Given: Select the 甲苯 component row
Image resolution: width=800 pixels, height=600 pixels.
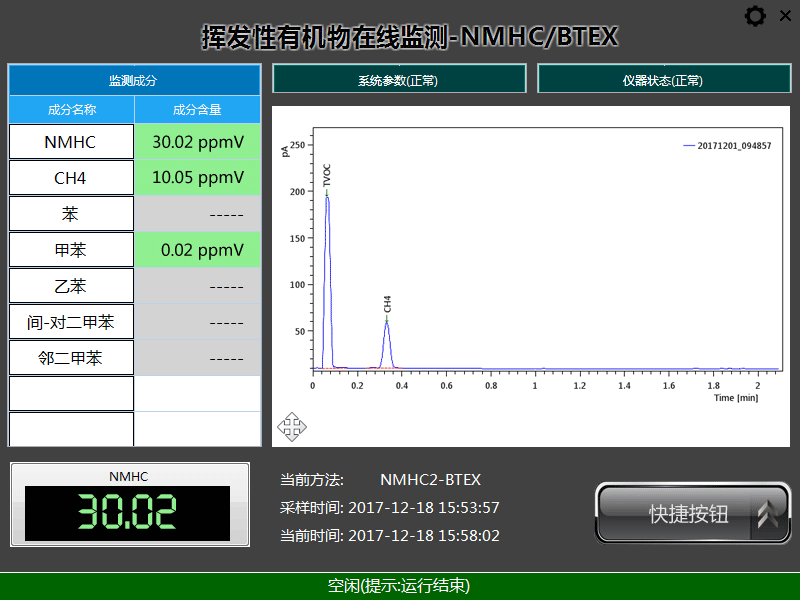Looking at the screenshot, I should coord(71,250).
